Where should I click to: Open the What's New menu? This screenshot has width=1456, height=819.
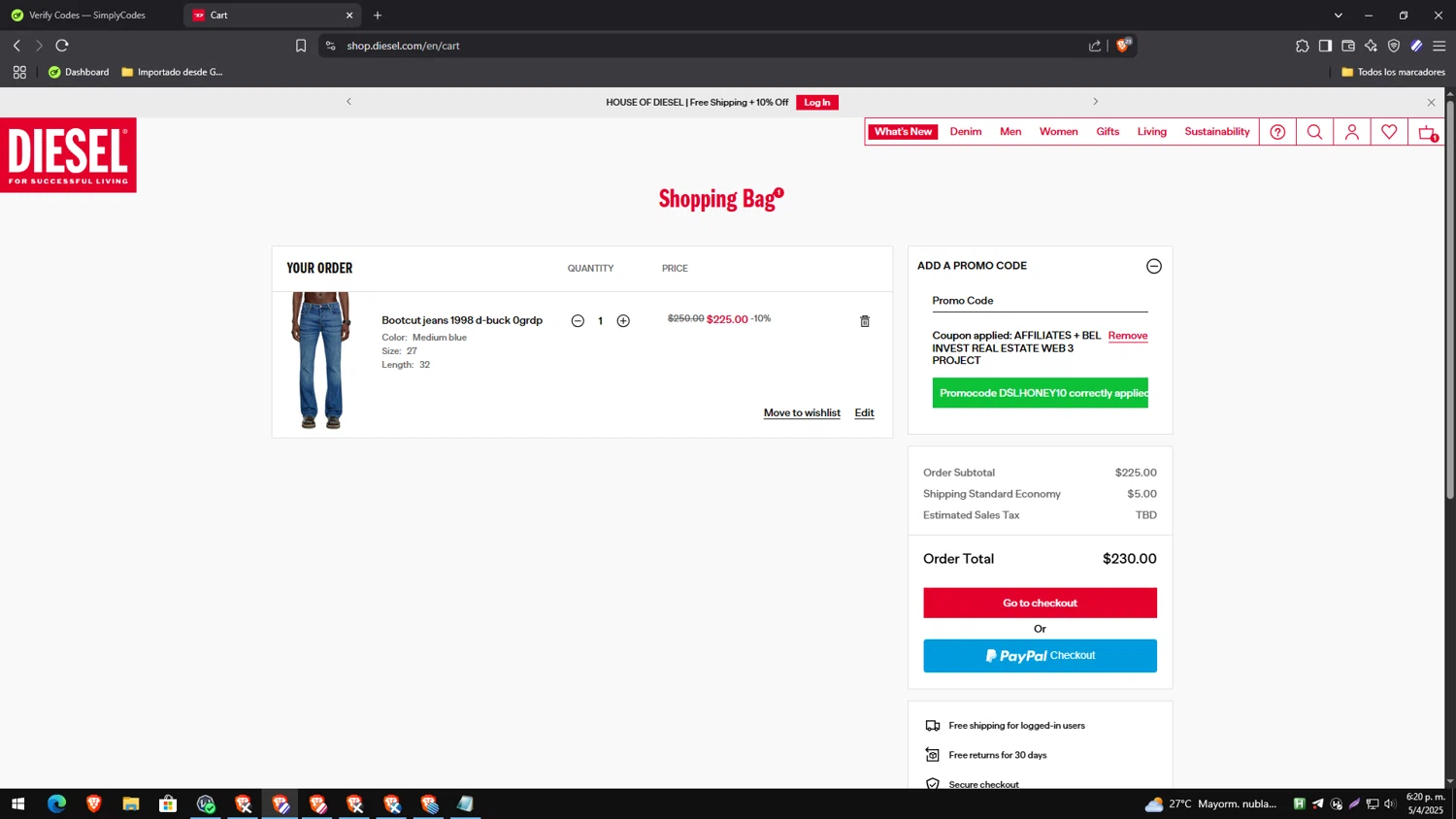903,132
